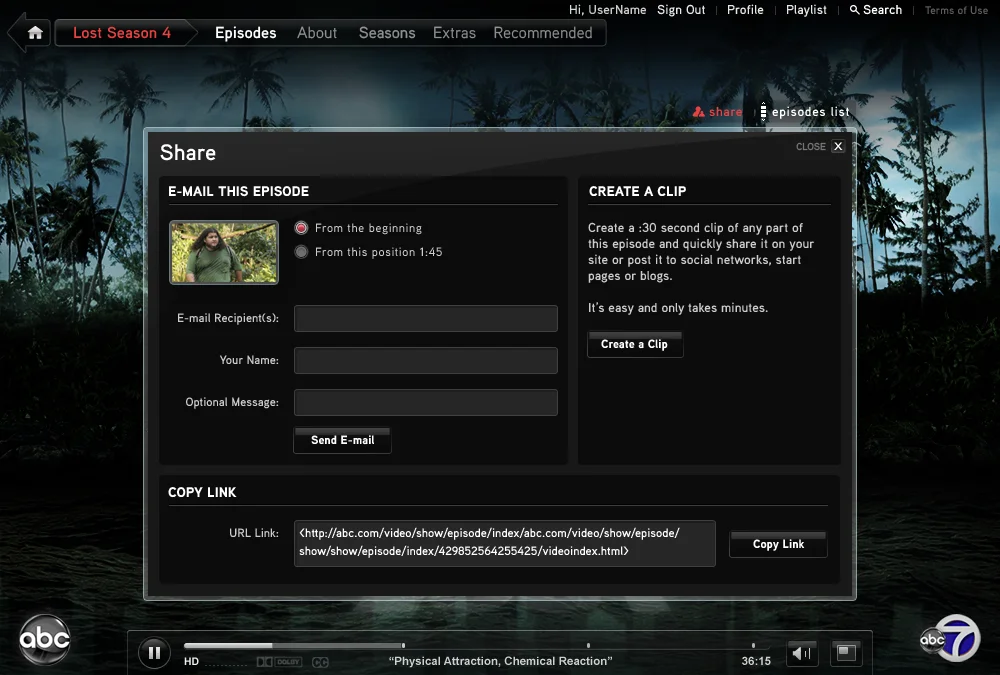Select From this position 1:45 option
1000x675 pixels.
(x=301, y=252)
